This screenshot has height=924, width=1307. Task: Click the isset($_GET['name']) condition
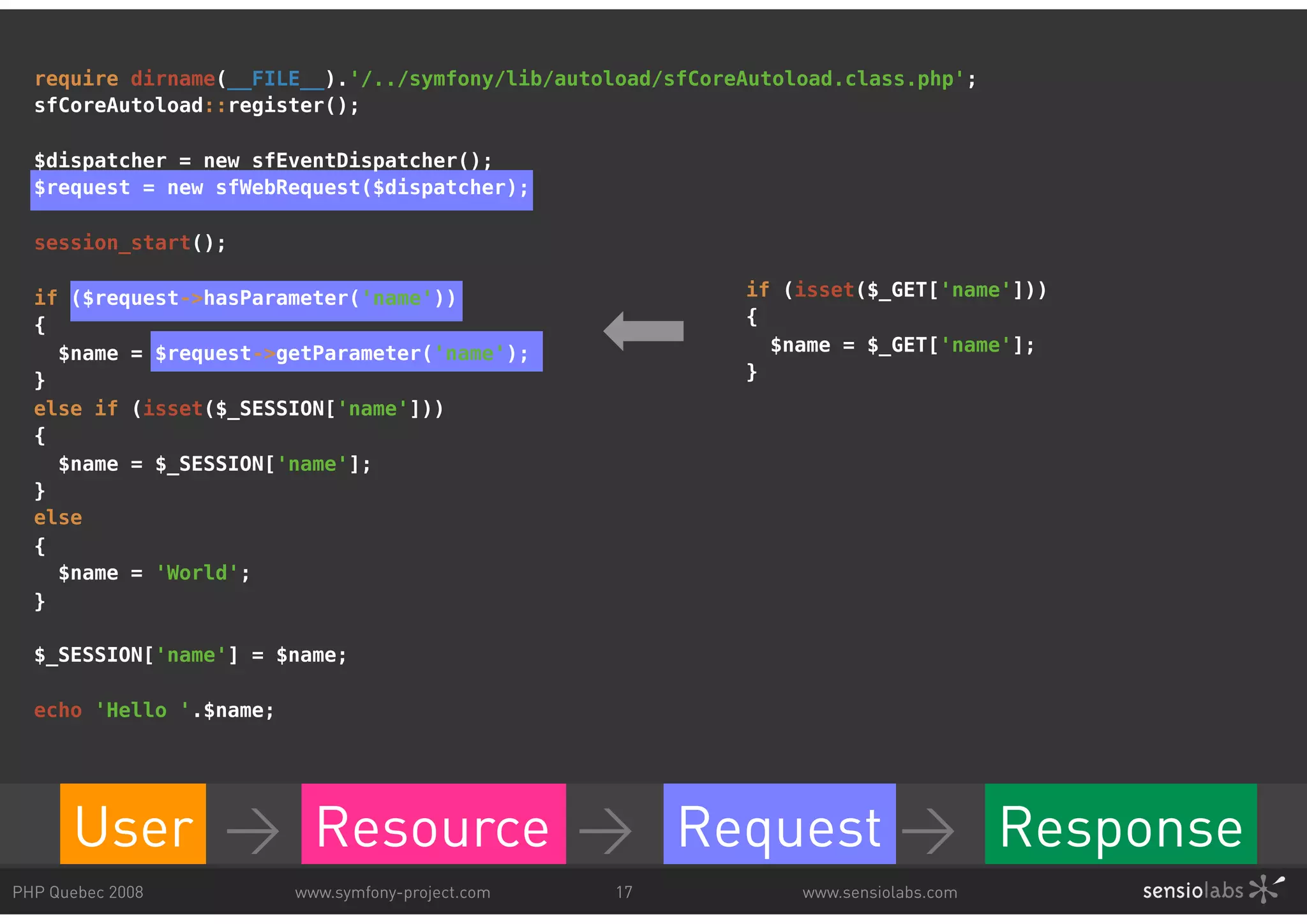click(x=915, y=290)
